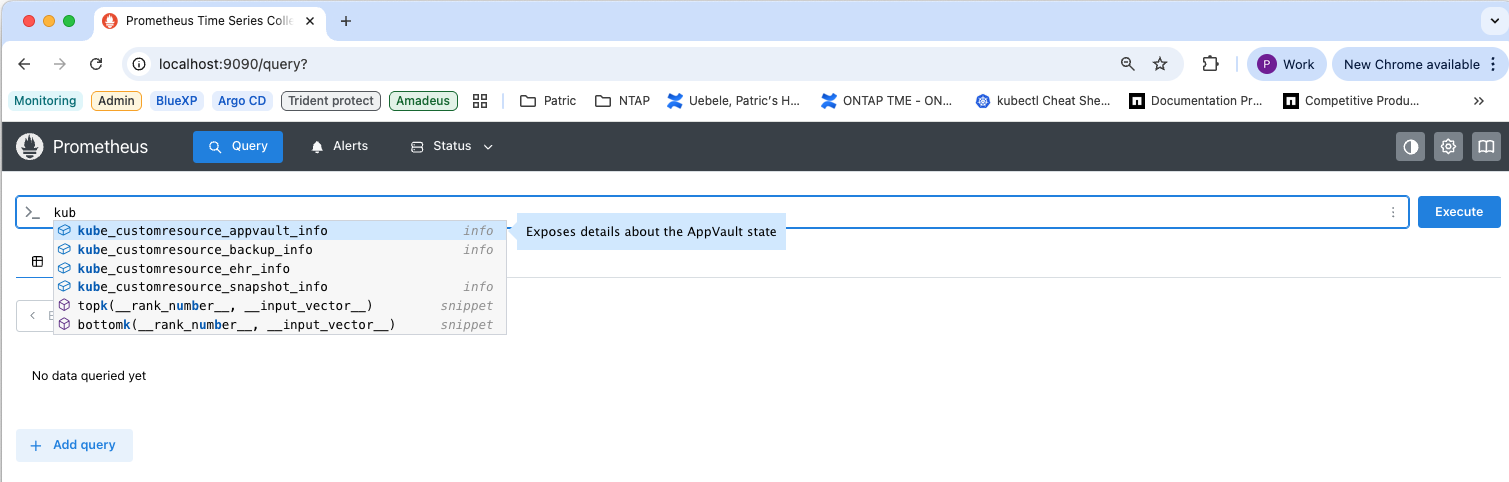Bookmark this page with the star icon

coord(1160,64)
